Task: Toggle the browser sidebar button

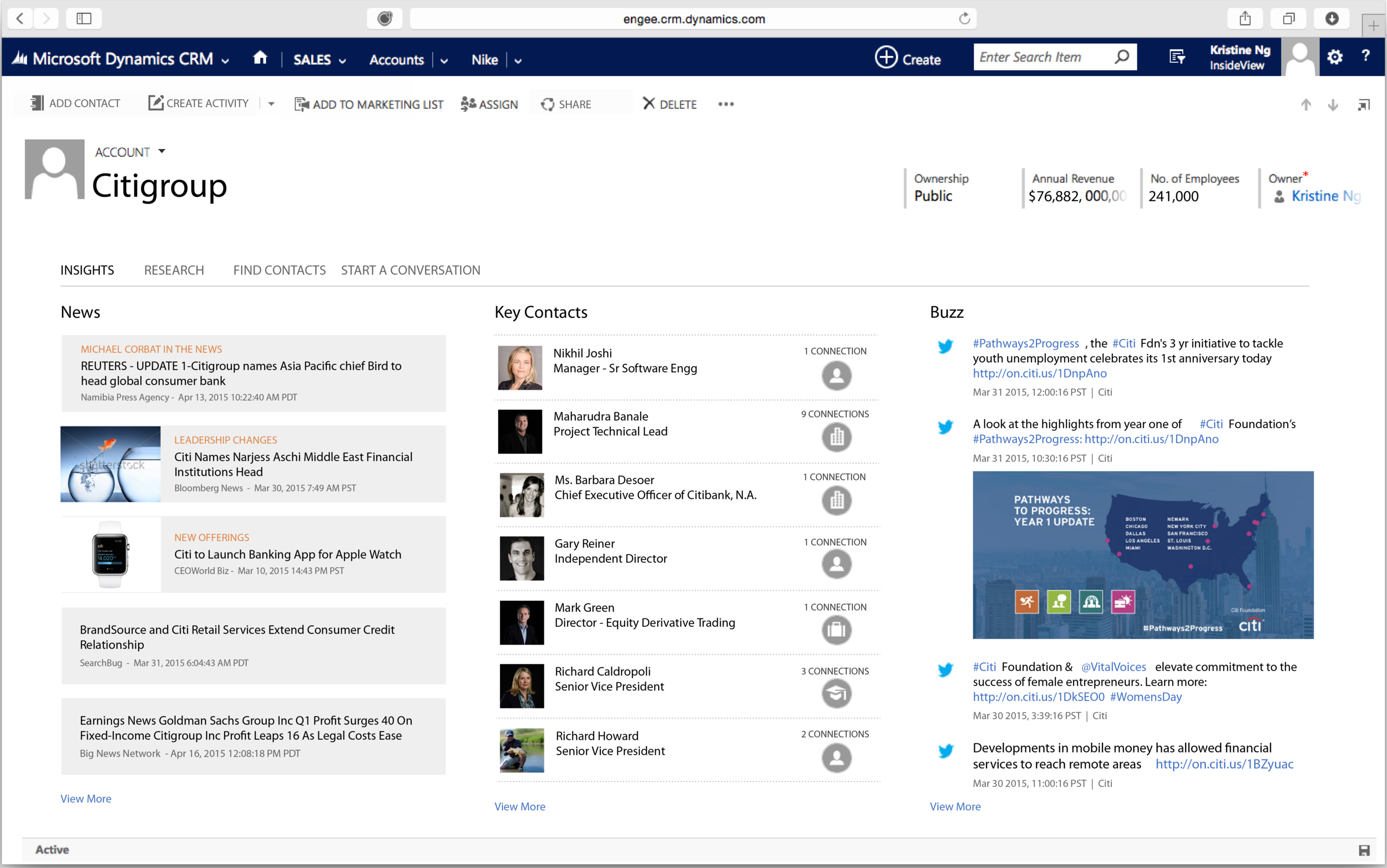Action: 84,18
